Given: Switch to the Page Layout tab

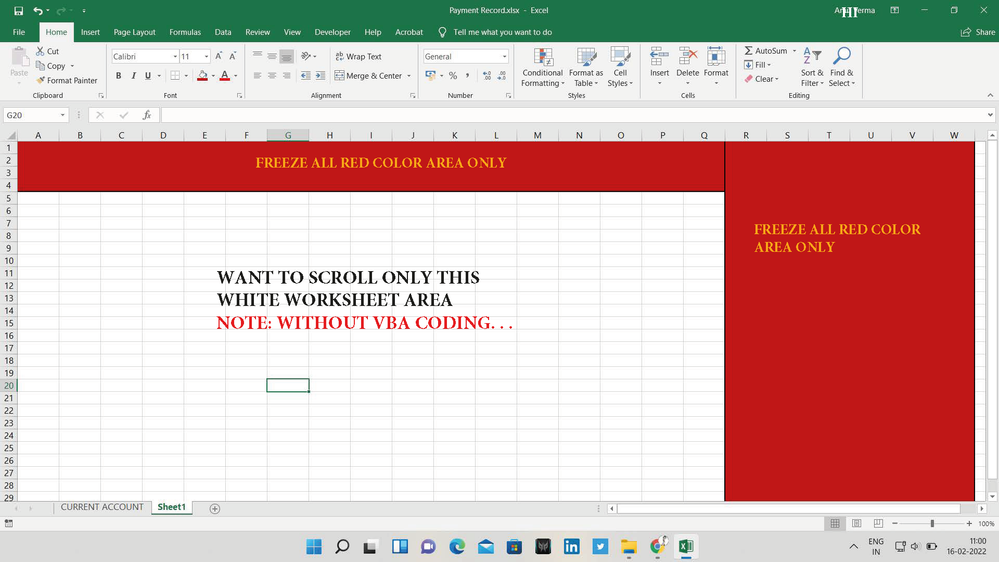Looking at the screenshot, I should pyautogui.click(x=134, y=32).
